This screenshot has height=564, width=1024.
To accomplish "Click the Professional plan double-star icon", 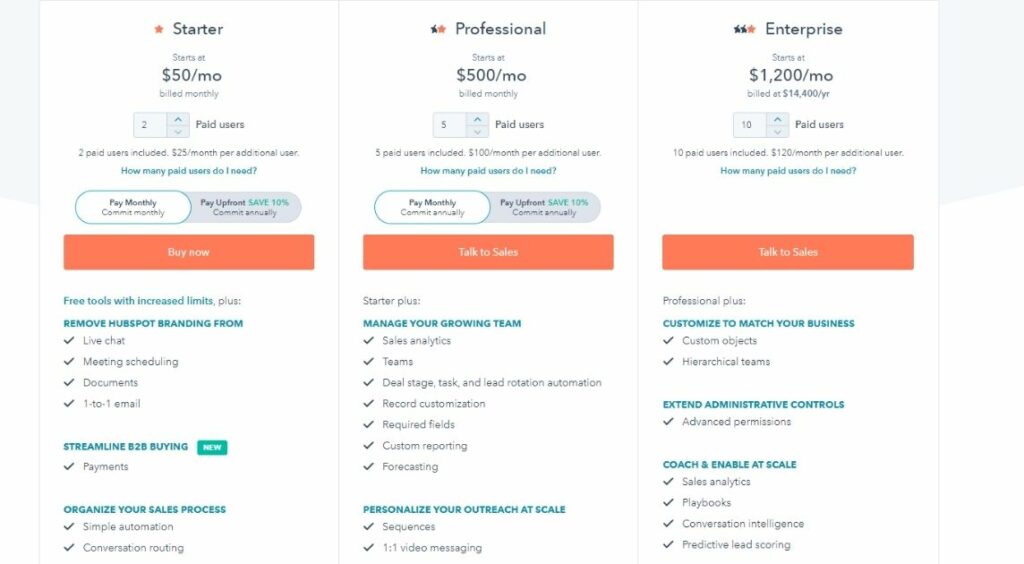I will click(x=438, y=29).
